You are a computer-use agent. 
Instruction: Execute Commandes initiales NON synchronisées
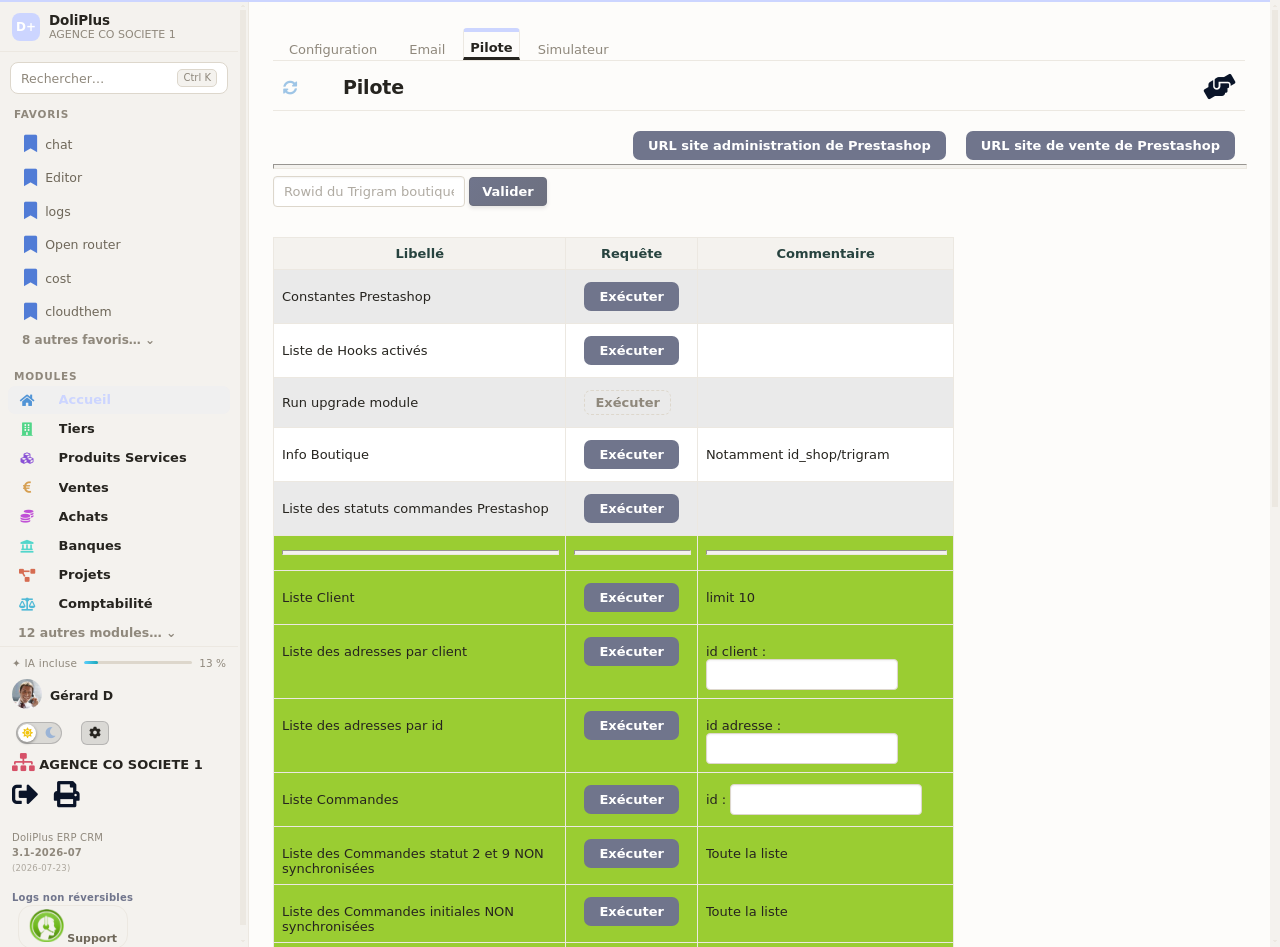point(631,912)
